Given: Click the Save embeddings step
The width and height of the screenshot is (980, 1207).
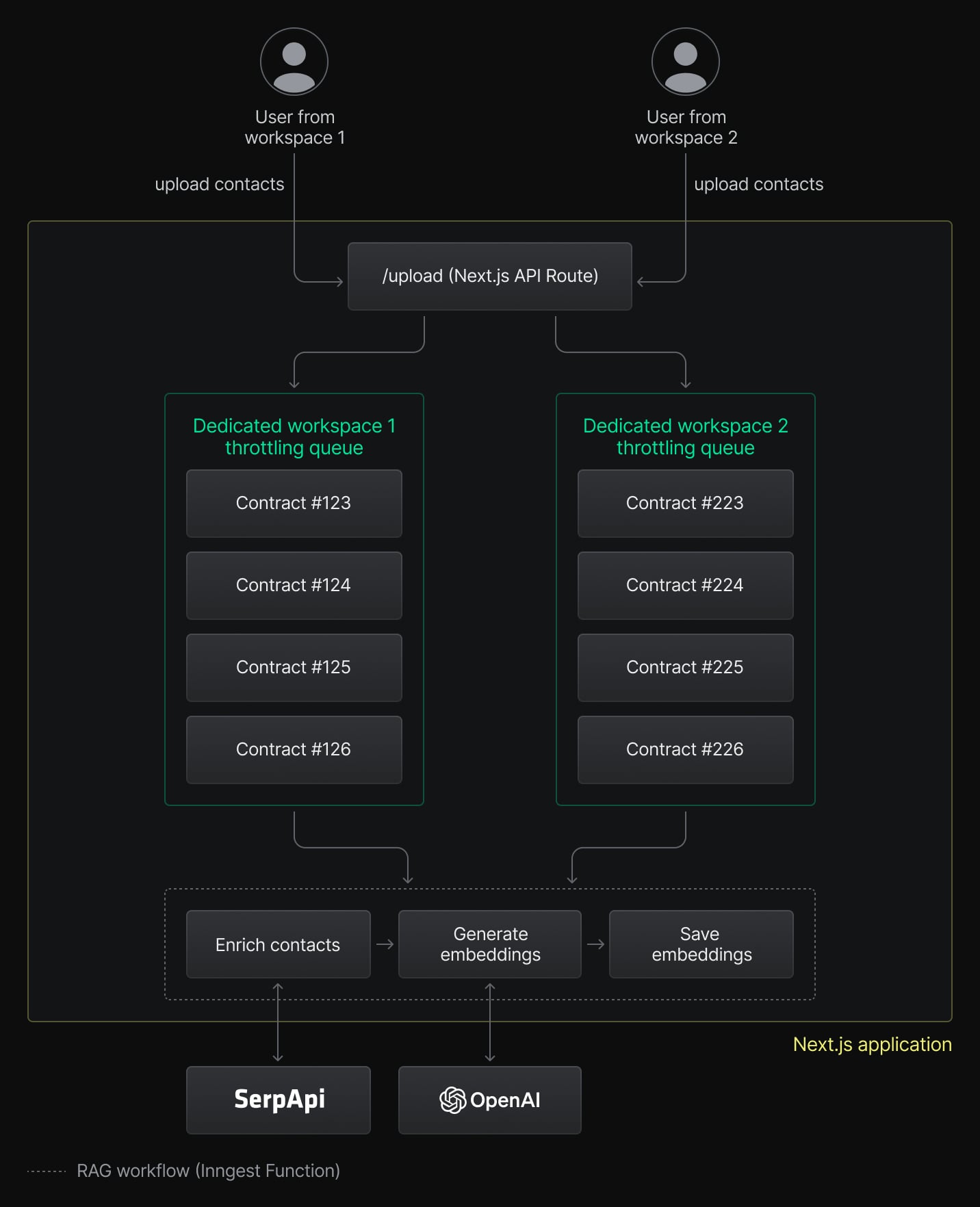Looking at the screenshot, I should [x=701, y=944].
